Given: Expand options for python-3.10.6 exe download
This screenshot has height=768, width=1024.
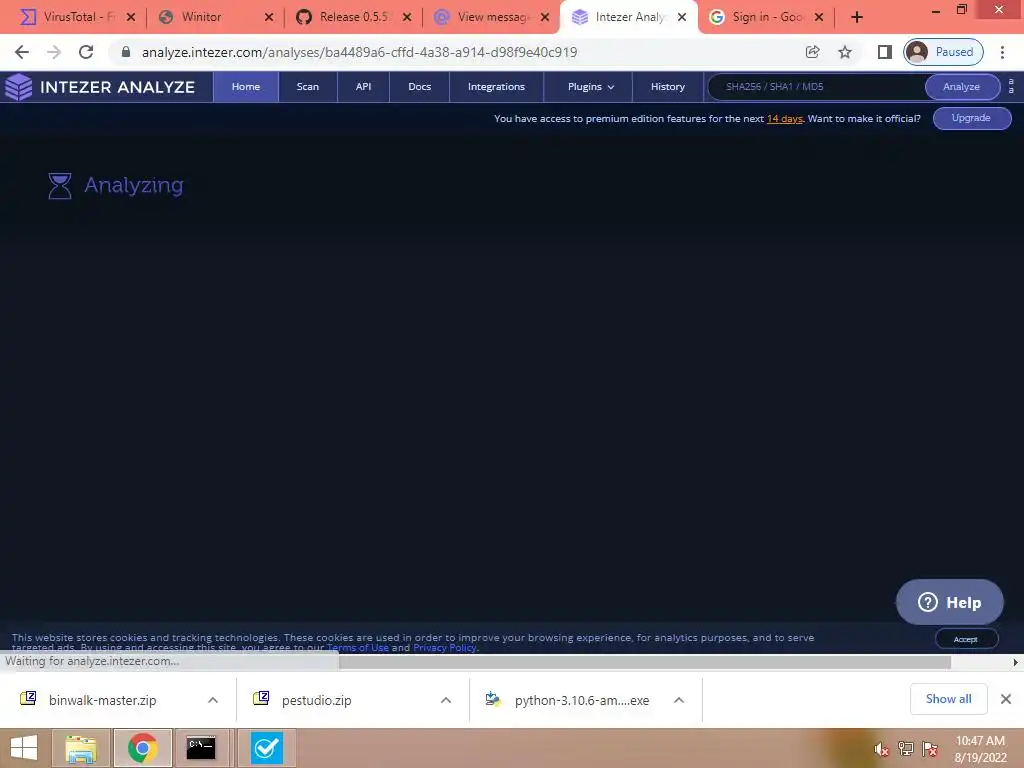Looking at the screenshot, I should (x=679, y=701).
